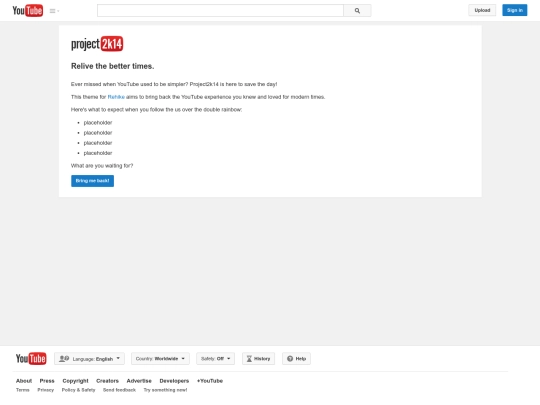Screen dimensions: 540x405
Task: Click the magnifying glass search button
Action: [357, 11]
